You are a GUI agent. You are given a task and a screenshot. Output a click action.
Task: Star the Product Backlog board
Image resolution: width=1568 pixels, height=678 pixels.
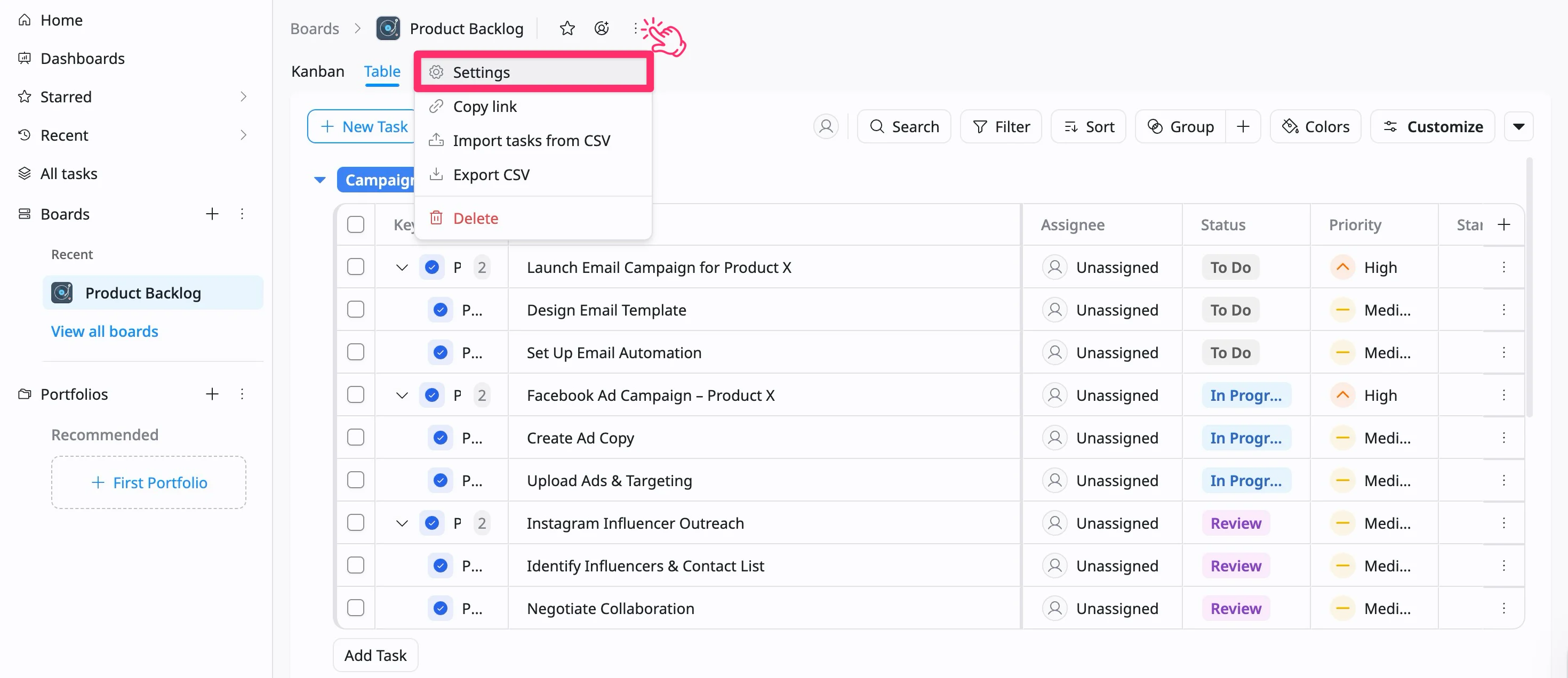point(567,28)
